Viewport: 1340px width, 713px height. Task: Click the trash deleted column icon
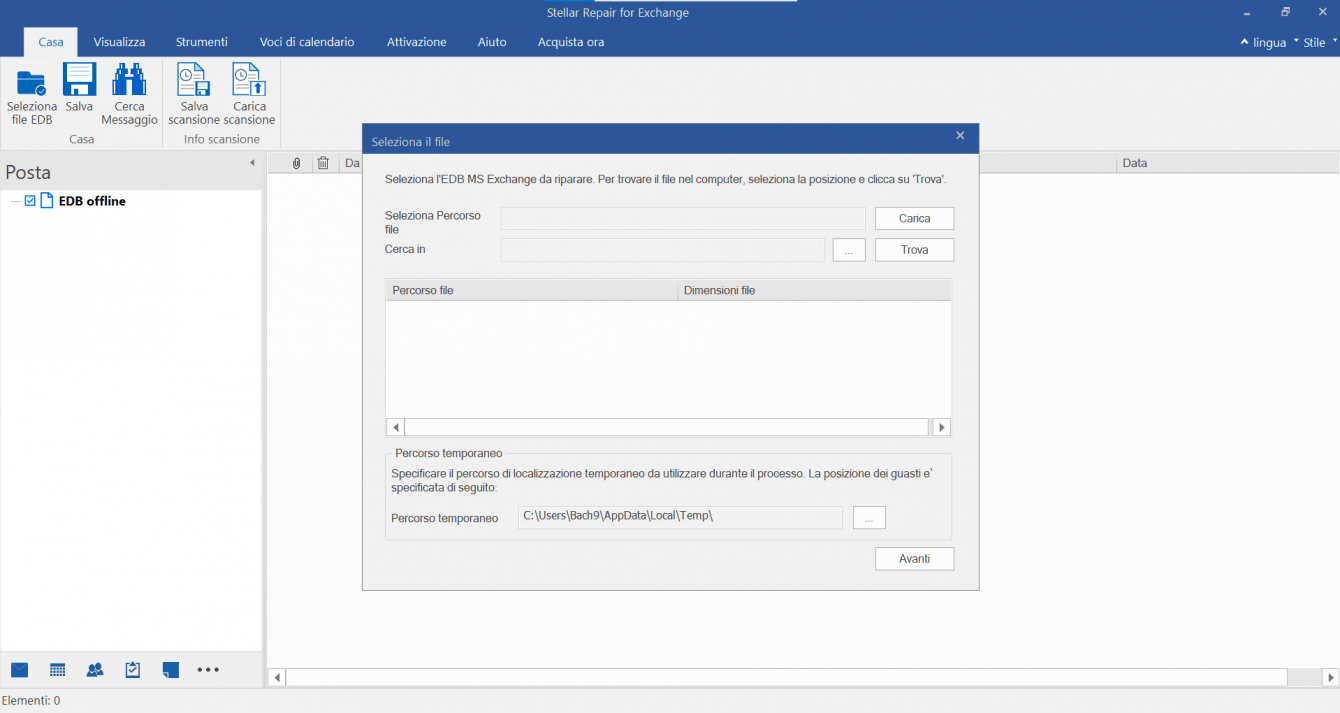point(322,163)
